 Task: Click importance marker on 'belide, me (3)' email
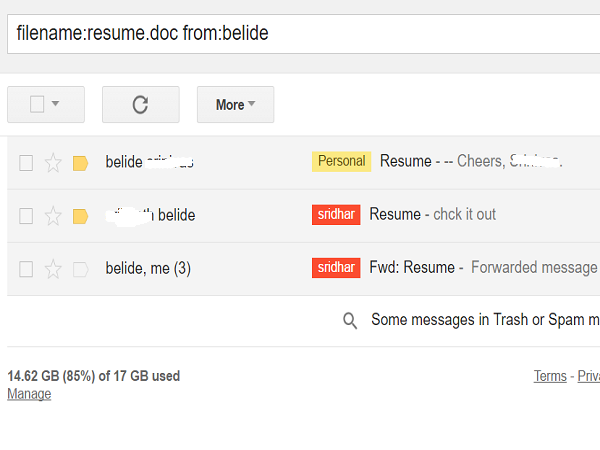81,269
